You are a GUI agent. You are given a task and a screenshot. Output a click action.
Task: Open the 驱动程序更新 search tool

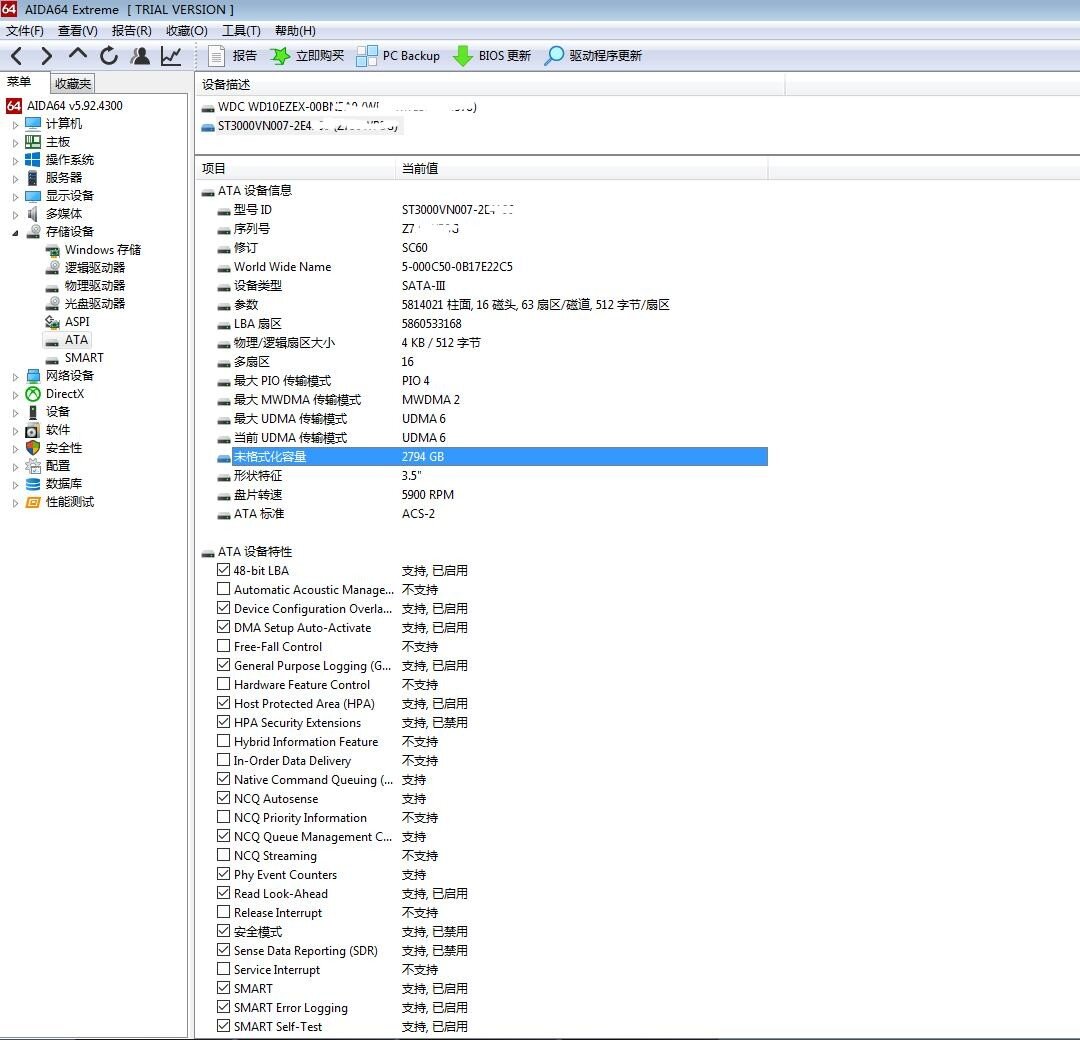(x=593, y=56)
